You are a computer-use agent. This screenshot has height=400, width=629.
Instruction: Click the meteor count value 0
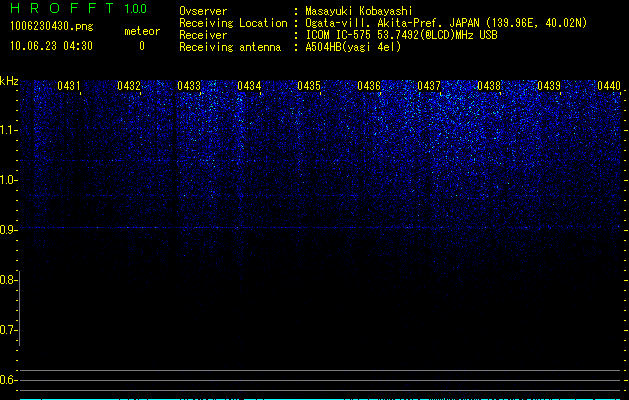142,46
